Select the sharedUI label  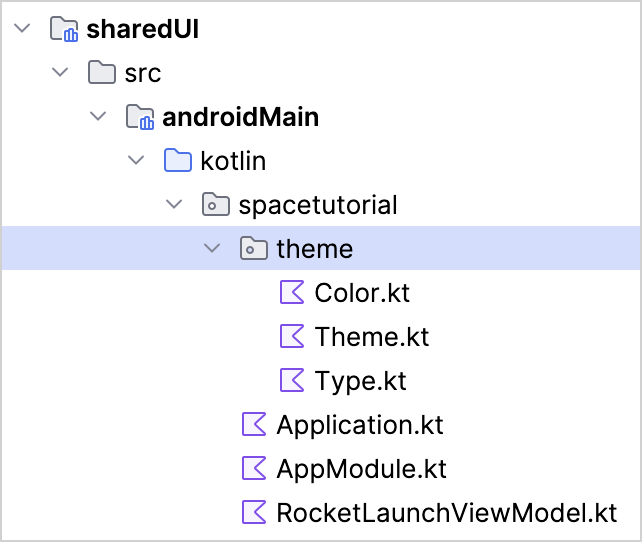[x=142, y=29]
